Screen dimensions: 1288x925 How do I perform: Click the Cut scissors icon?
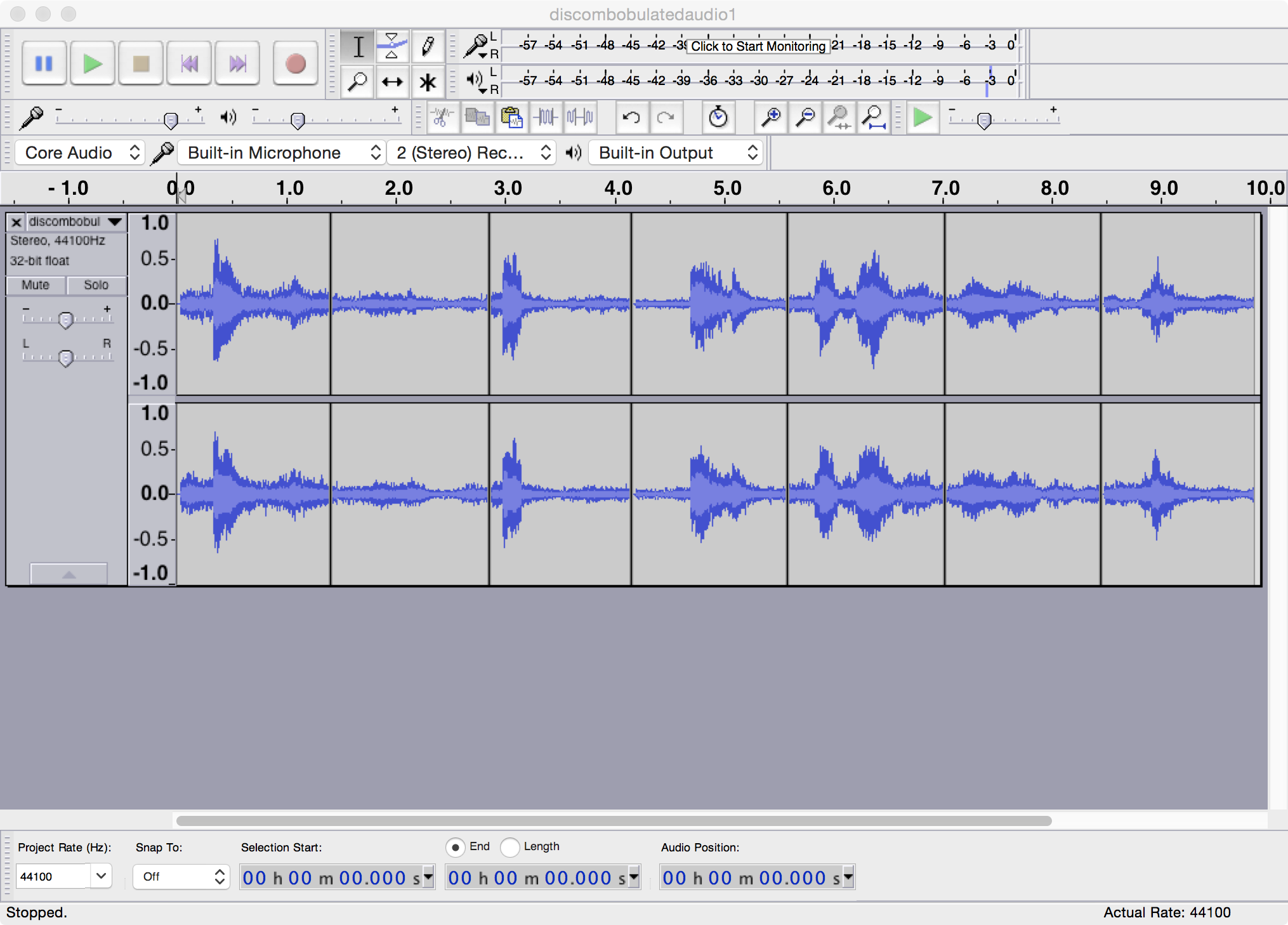pos(442,117)
